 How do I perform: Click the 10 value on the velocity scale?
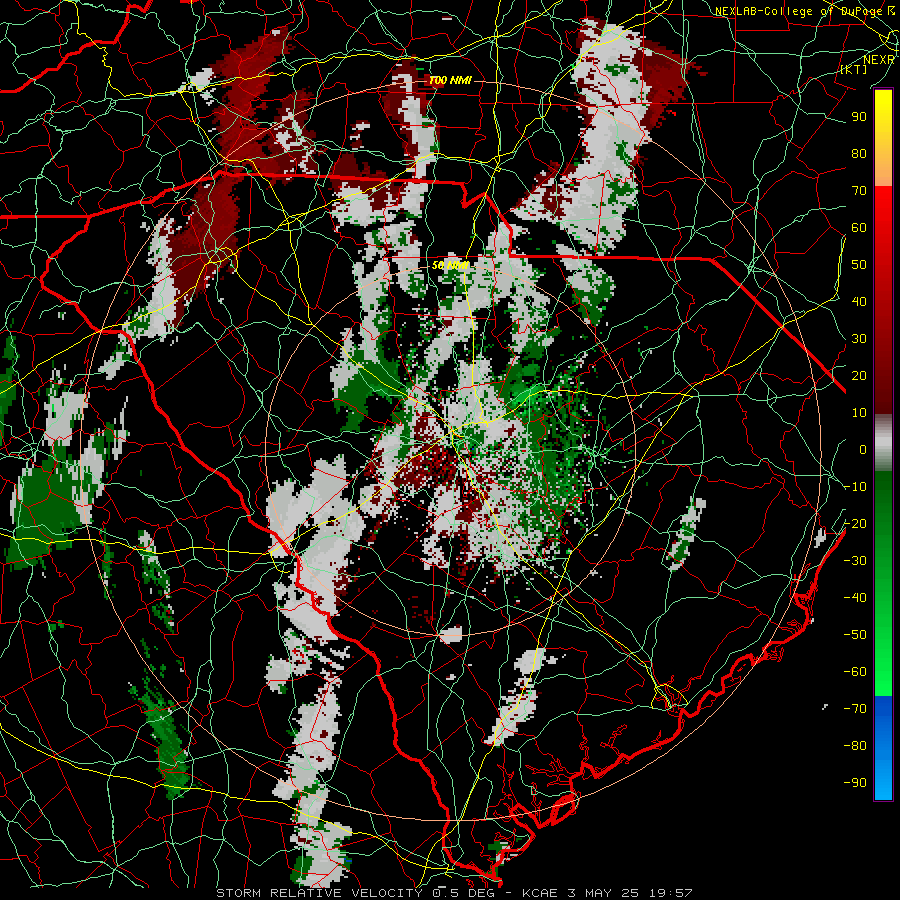coord(859,413)
